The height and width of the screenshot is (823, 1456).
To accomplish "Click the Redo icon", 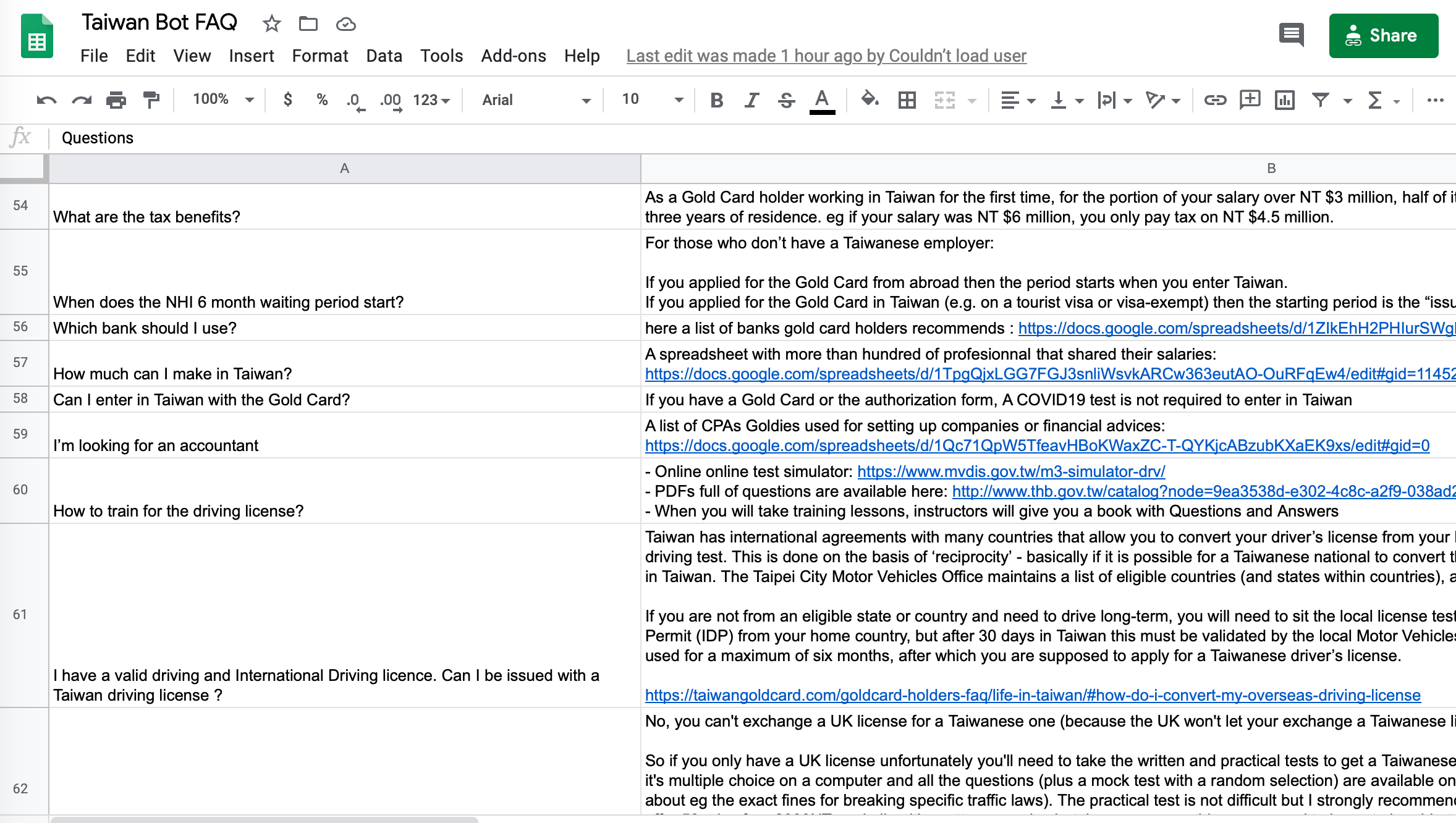I will tap(81, 100).
